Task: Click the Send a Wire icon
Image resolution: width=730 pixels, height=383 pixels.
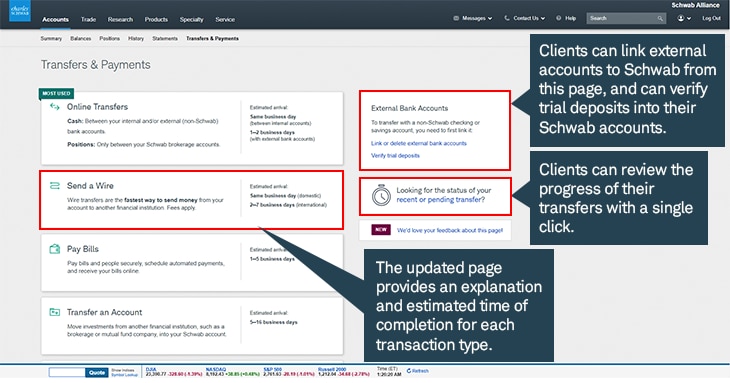Action: click(x=54, y=186)
